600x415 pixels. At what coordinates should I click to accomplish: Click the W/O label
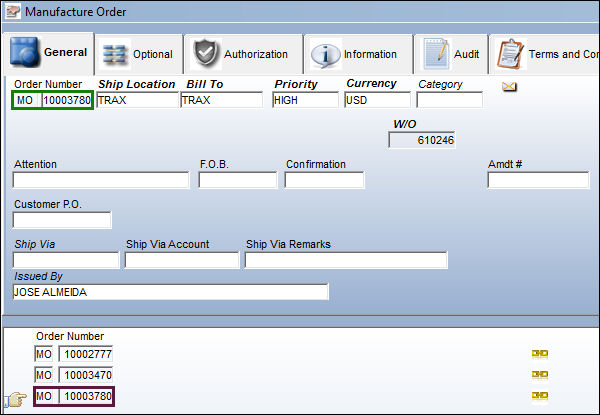pyautogui.click(x=404, y=124)
